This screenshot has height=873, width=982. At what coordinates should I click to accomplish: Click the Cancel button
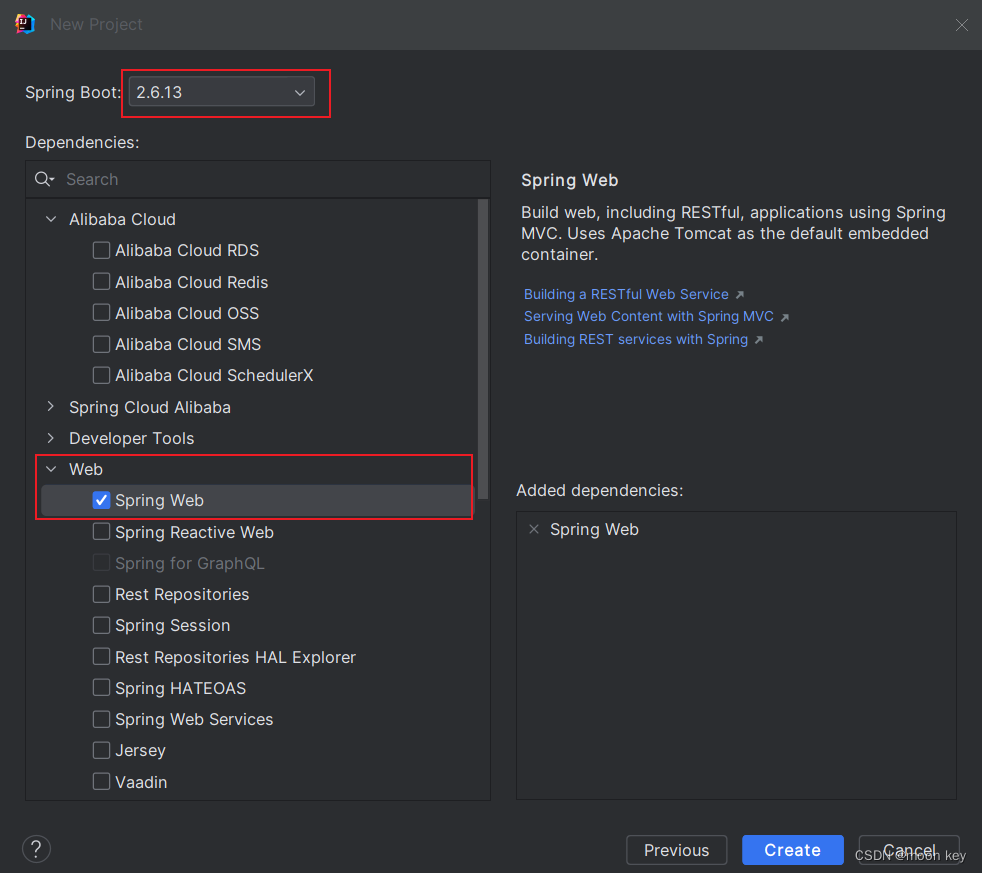coord(909,850)
